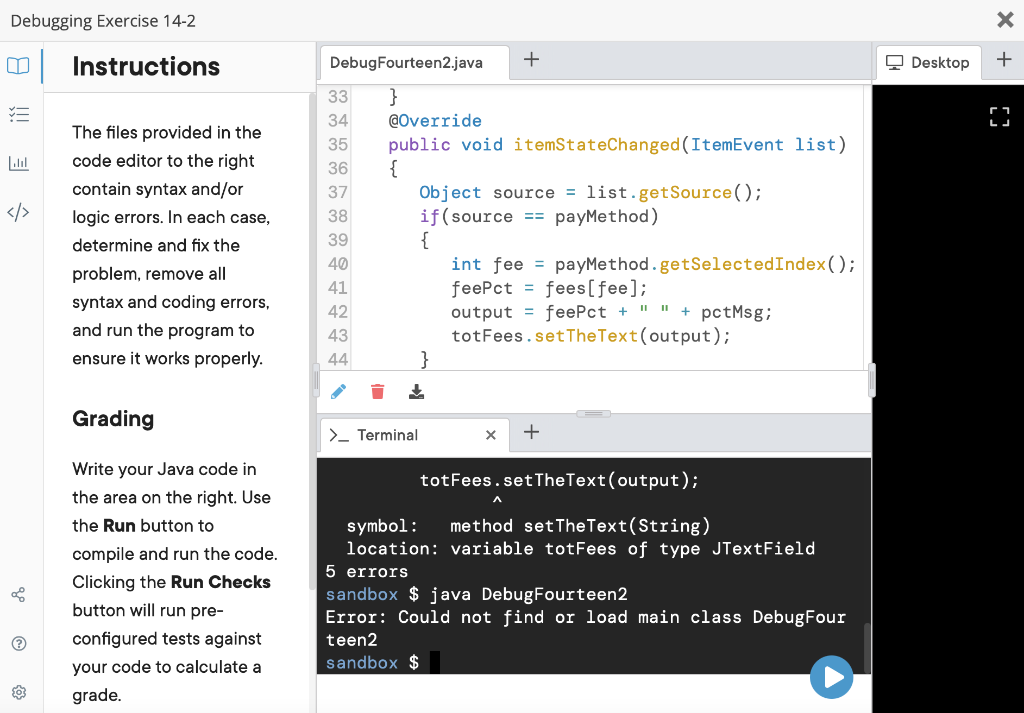1024x713 pixels.
Task: Open the help question mark icon
Action: [18, 643]
